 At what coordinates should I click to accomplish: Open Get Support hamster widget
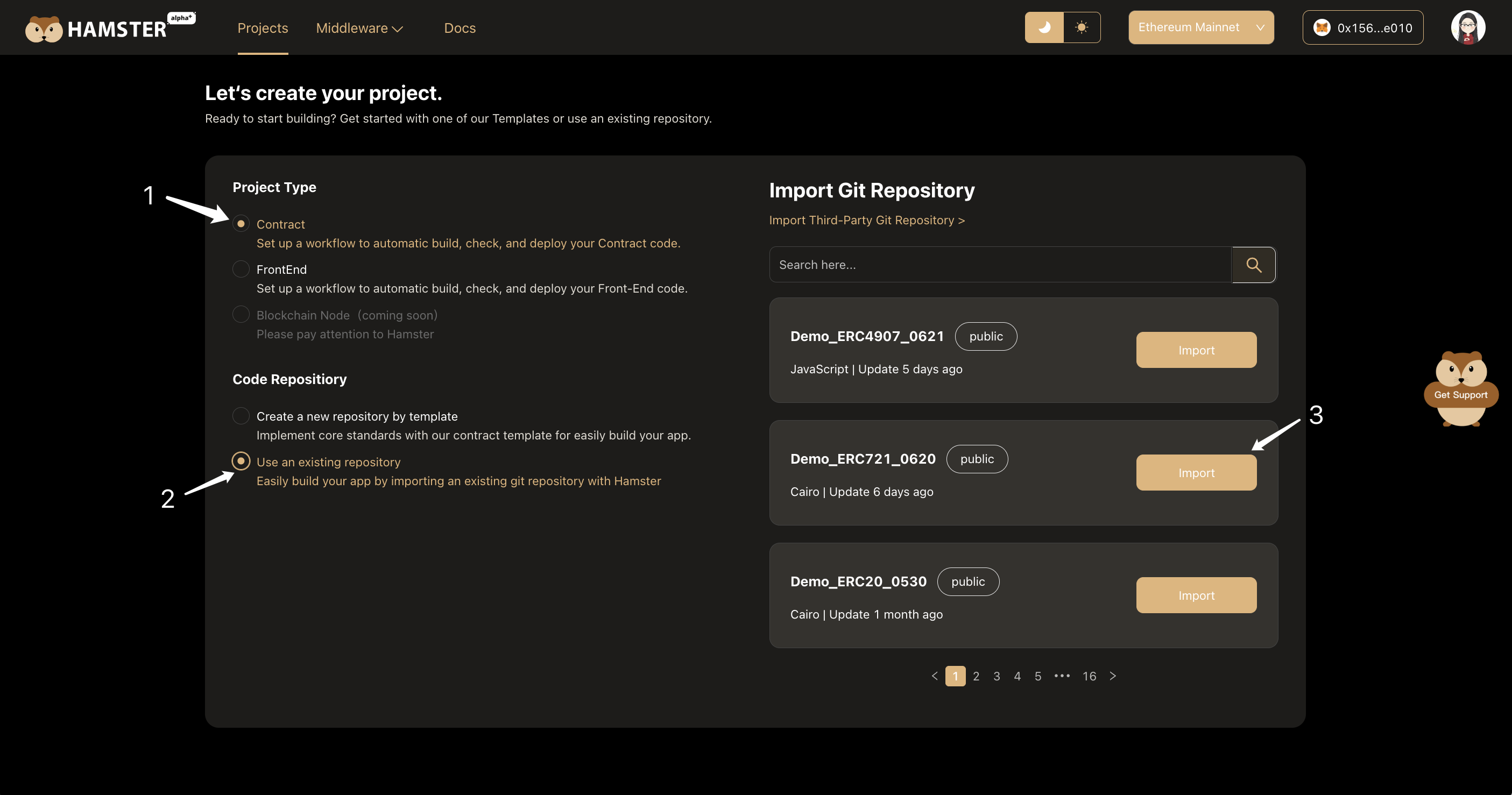pyautogui.click(x=1461, y=388)
